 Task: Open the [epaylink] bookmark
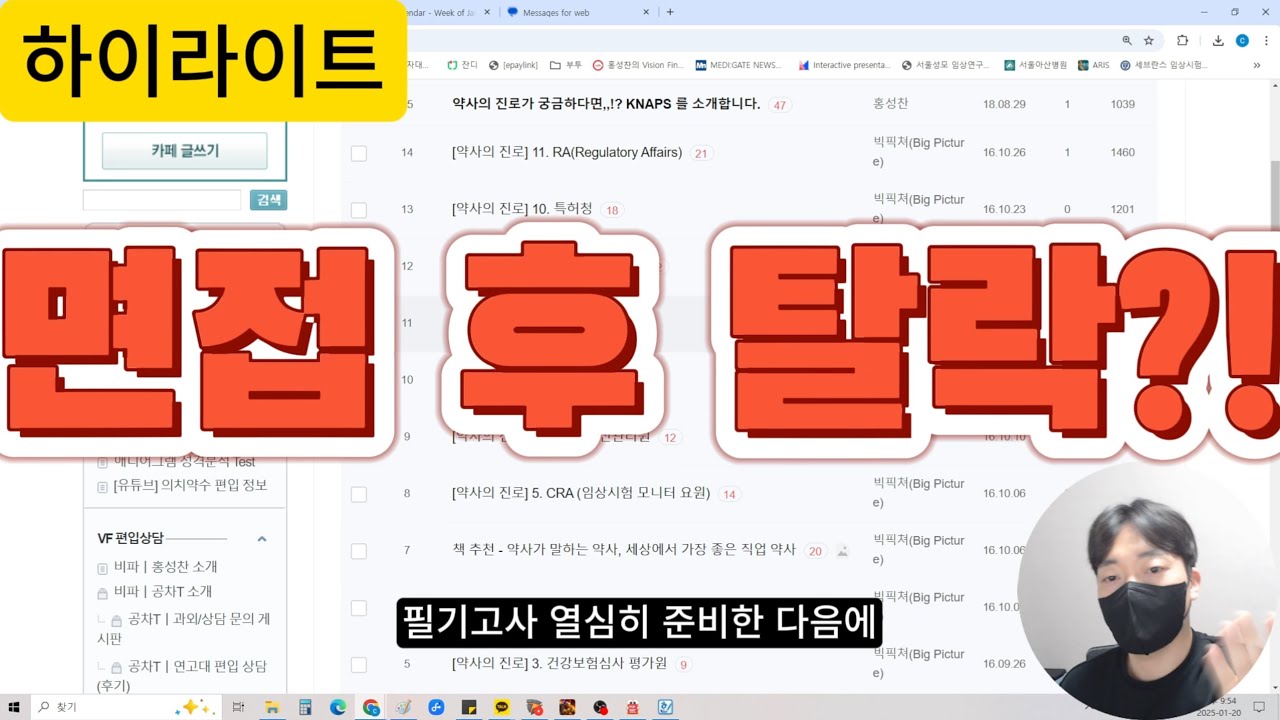[x=513, y=65]
